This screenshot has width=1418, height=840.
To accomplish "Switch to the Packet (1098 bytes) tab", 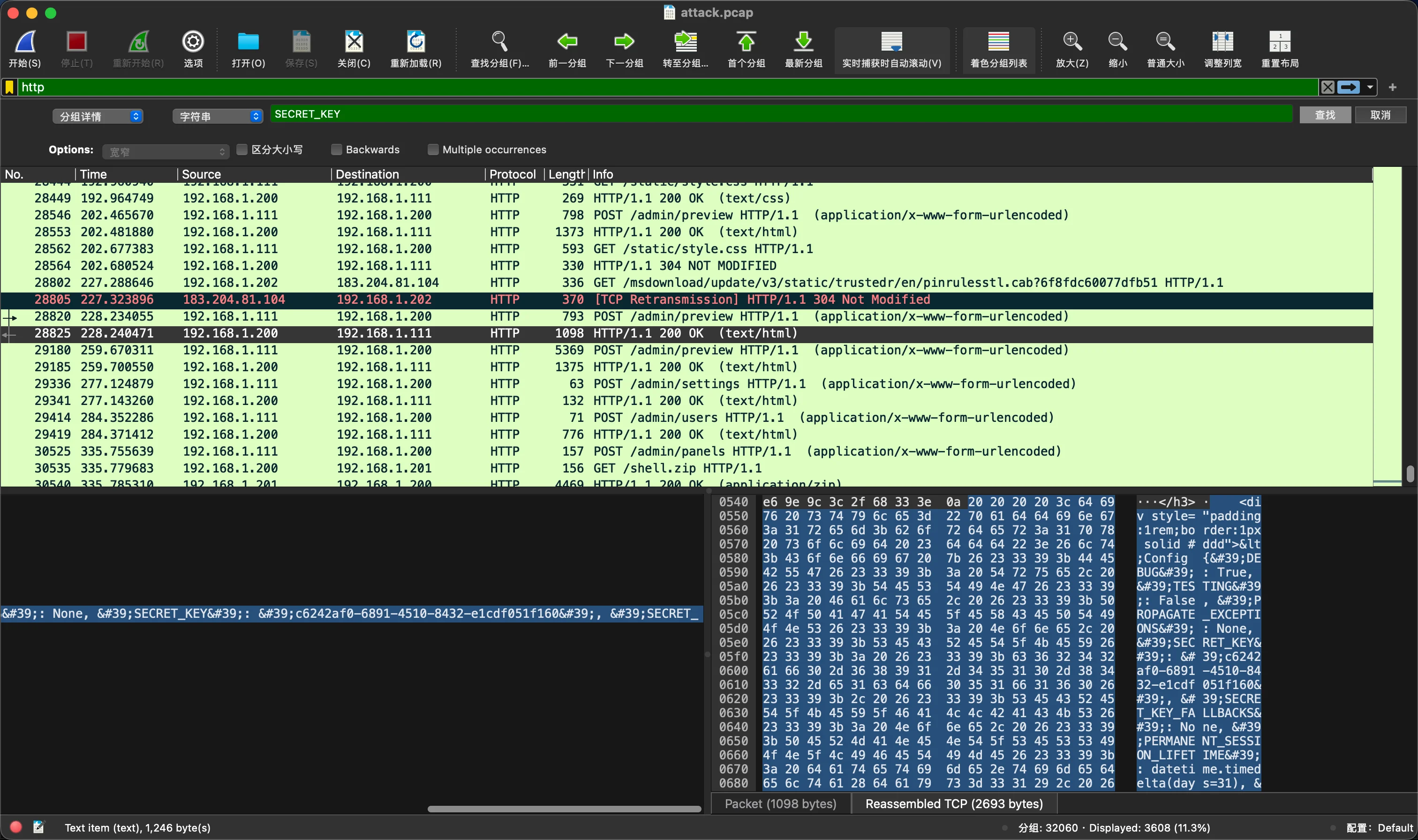I will 780,804.
